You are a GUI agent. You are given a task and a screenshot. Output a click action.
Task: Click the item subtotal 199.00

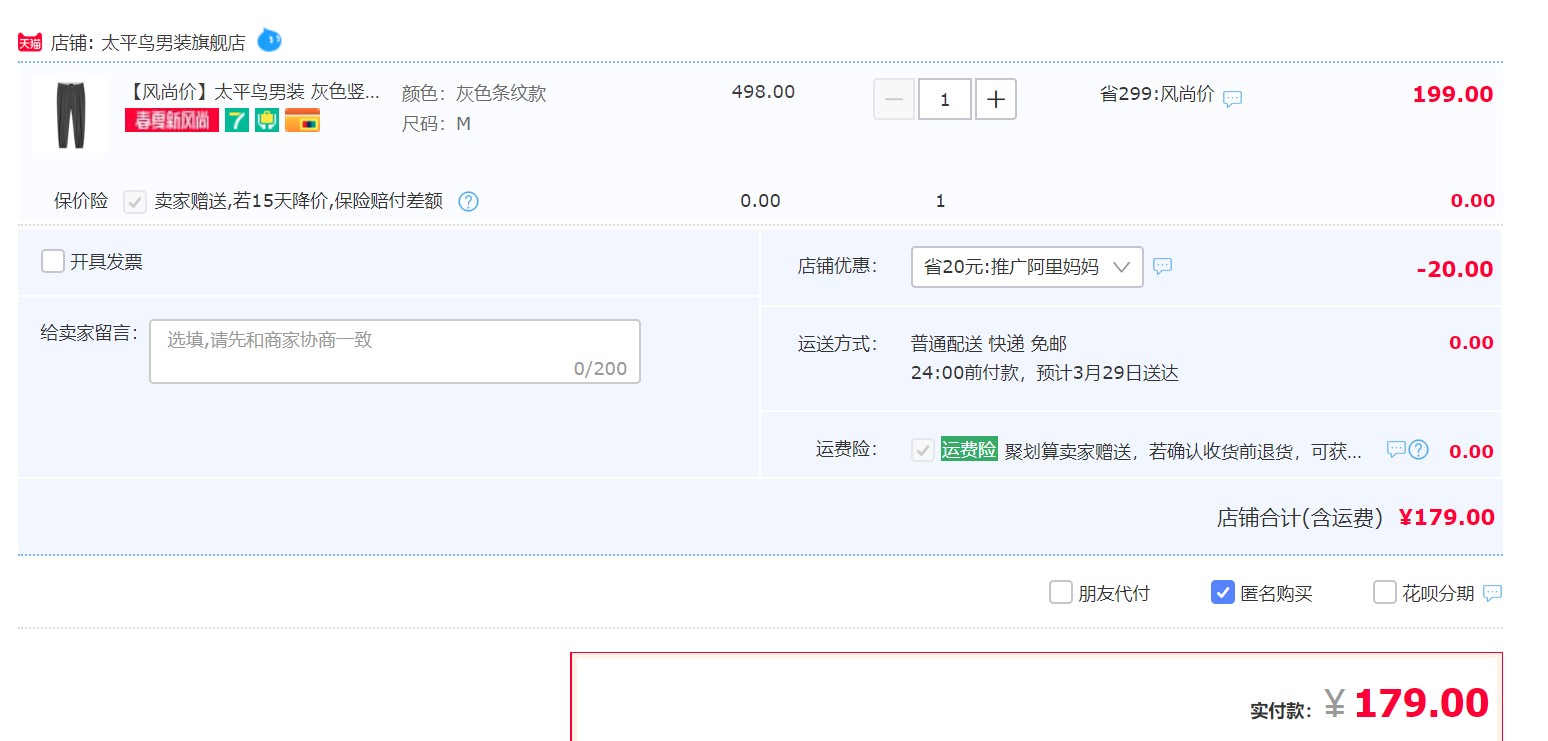point(1453,95)
